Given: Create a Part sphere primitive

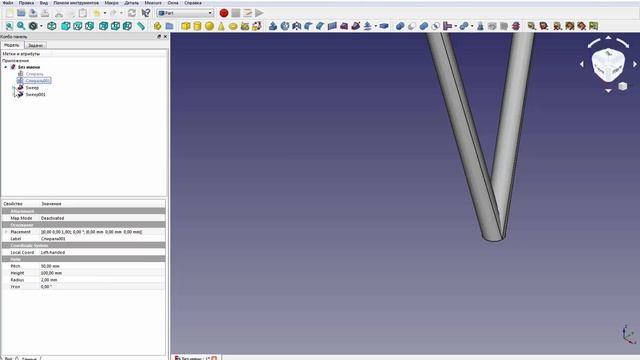Looking at the screenshot, I should click(209, 26).
